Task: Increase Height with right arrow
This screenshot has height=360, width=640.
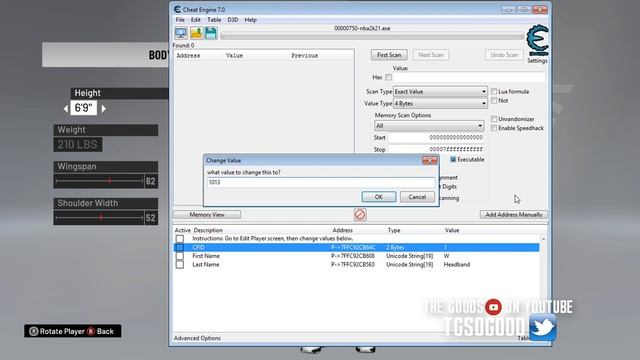Action: click(x=104, y=109)
